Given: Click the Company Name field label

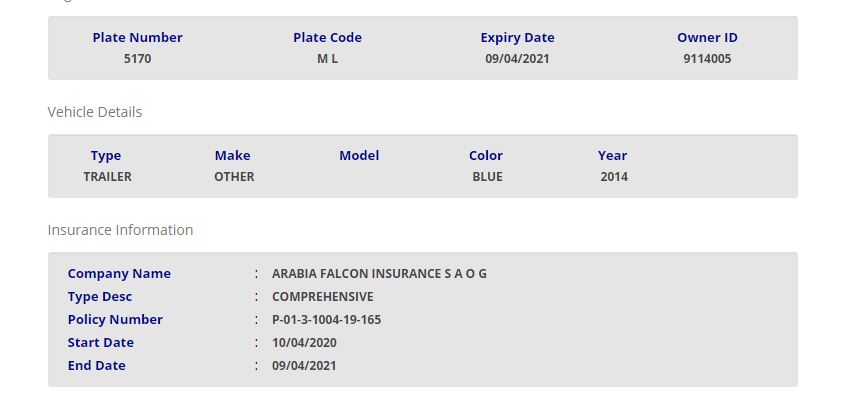Looking at the screenshot, I should pyautogui.click(x=119, y=274).
